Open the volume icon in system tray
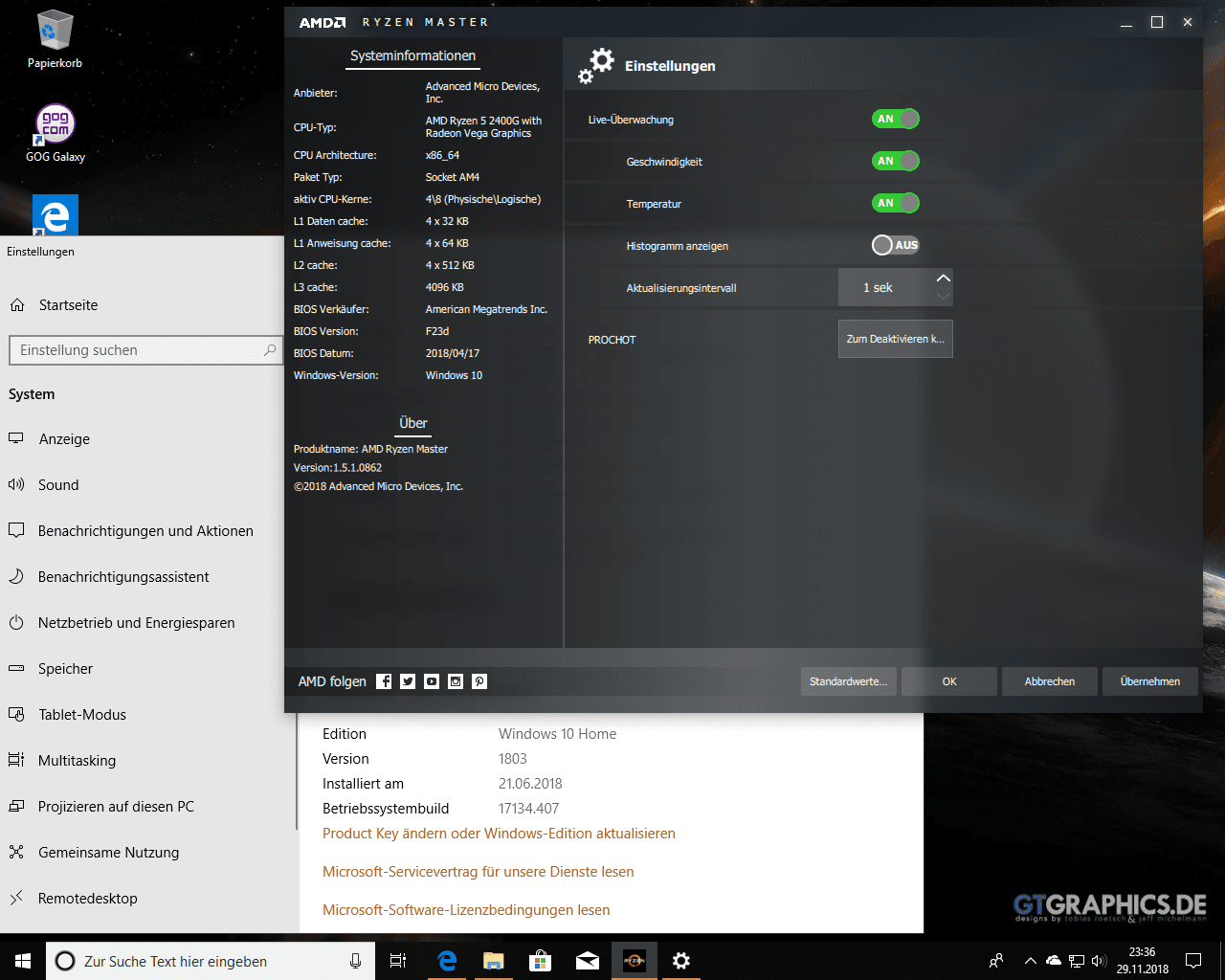 click(x=1098, y=961)
